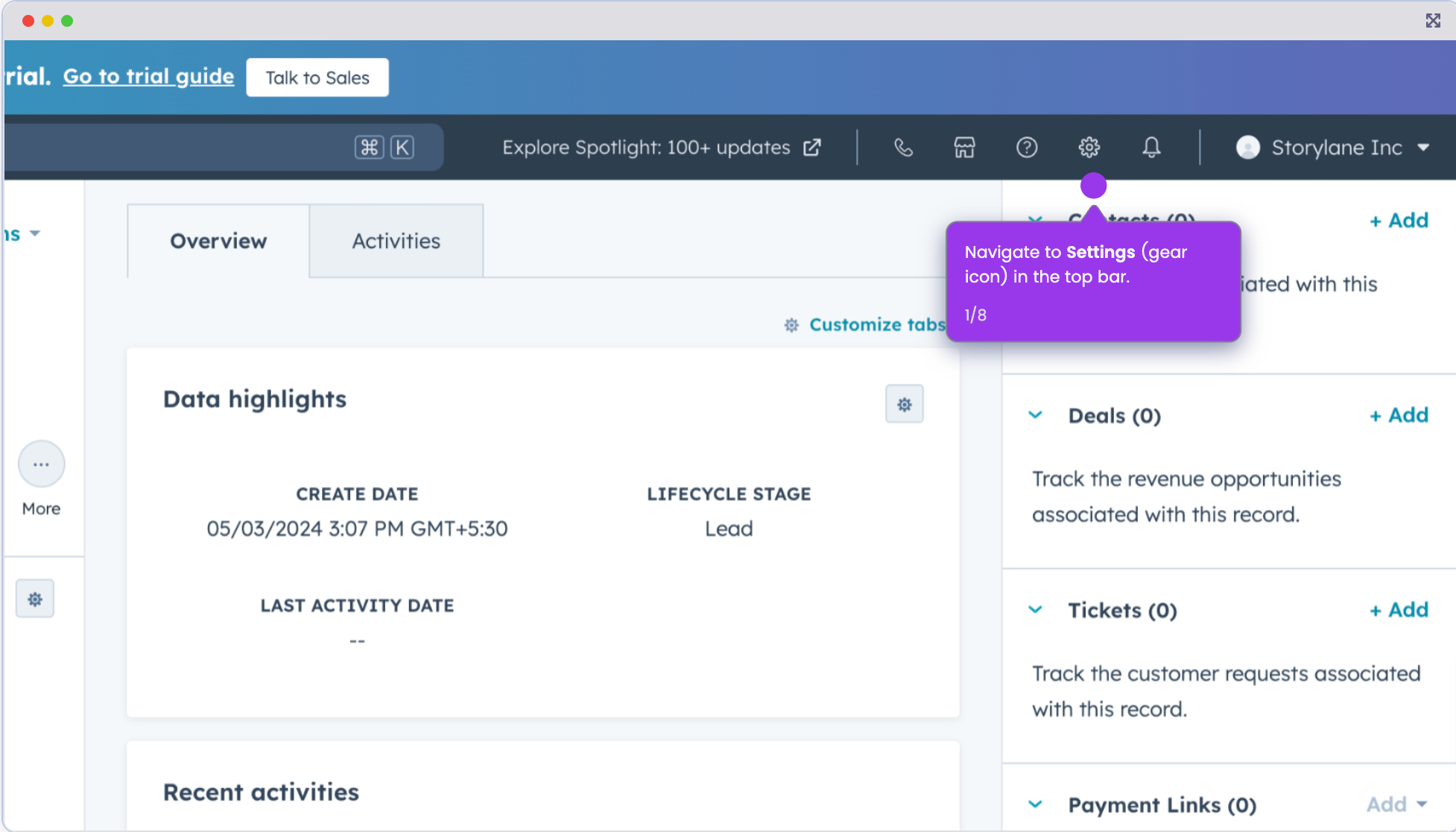Click the calling phone icon in top bar
Viewport: 1456px width, 832px height.
[x=903, y=147]
